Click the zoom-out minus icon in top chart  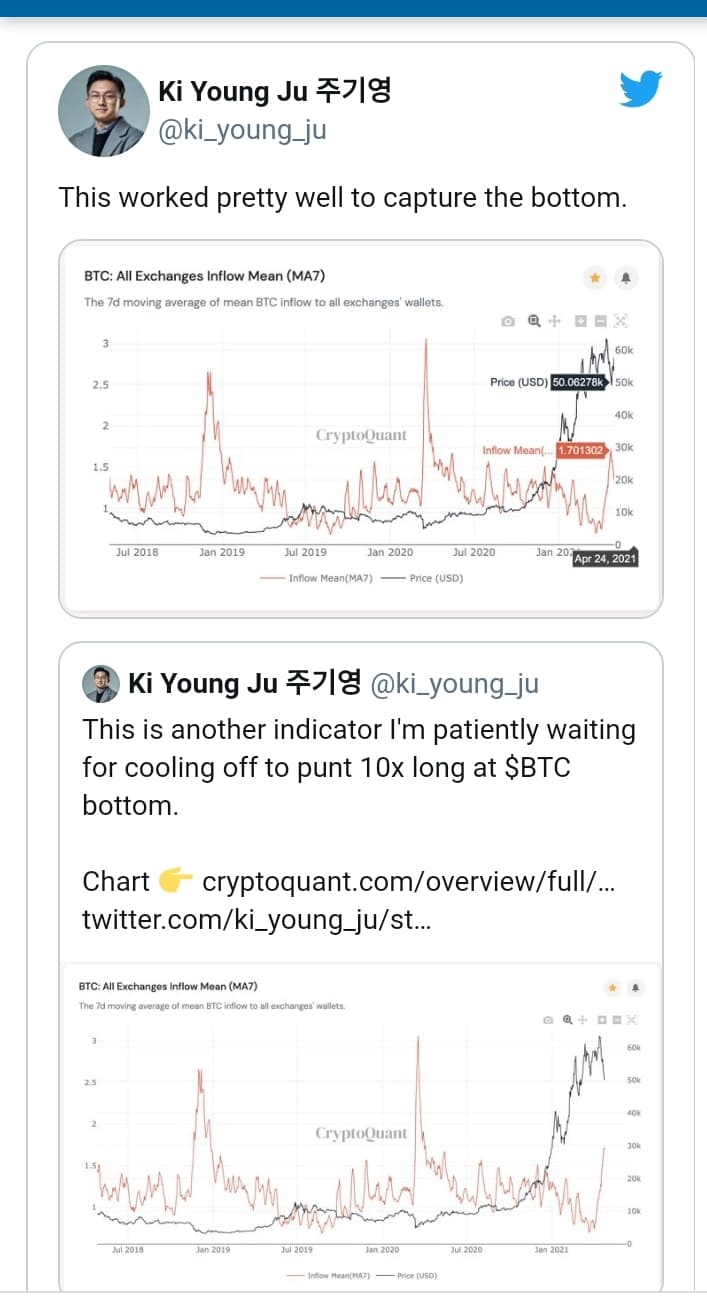[600, 321]
